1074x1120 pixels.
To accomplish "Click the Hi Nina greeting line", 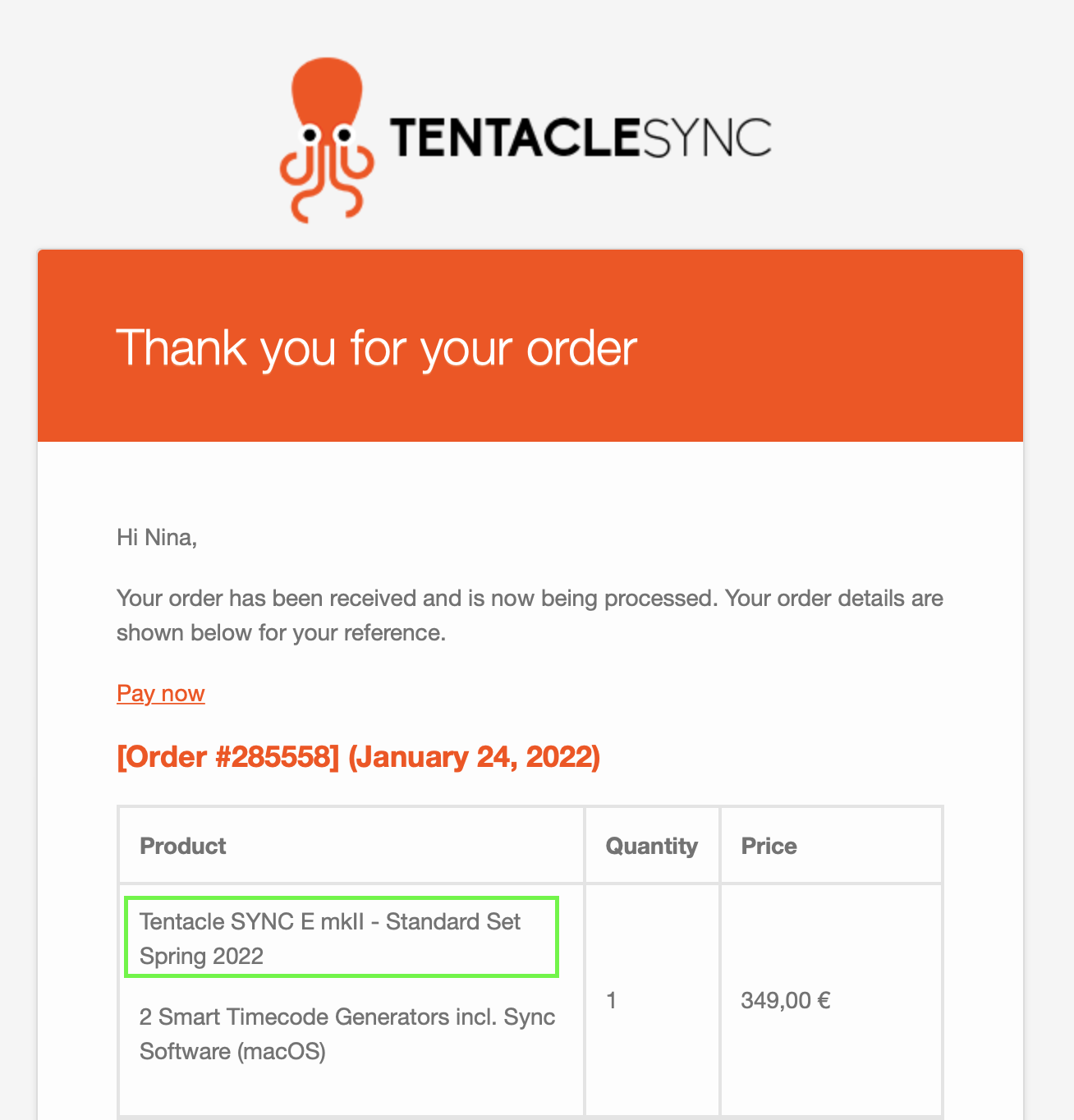I will click(x=157, y=538).
